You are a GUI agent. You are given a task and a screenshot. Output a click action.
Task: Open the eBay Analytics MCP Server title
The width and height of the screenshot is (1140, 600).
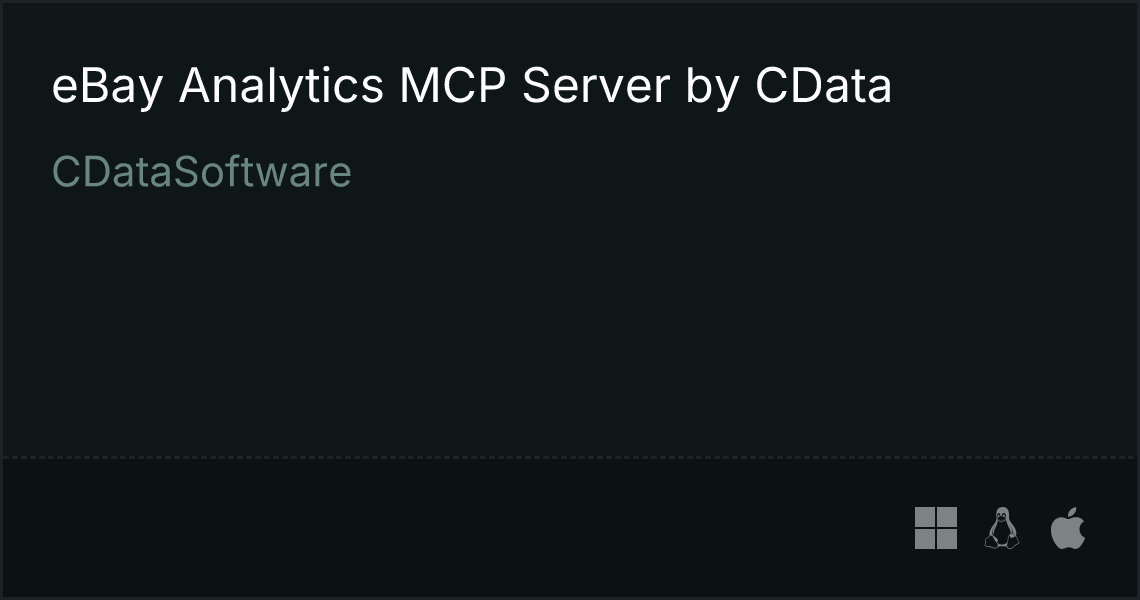pos(472,86)
